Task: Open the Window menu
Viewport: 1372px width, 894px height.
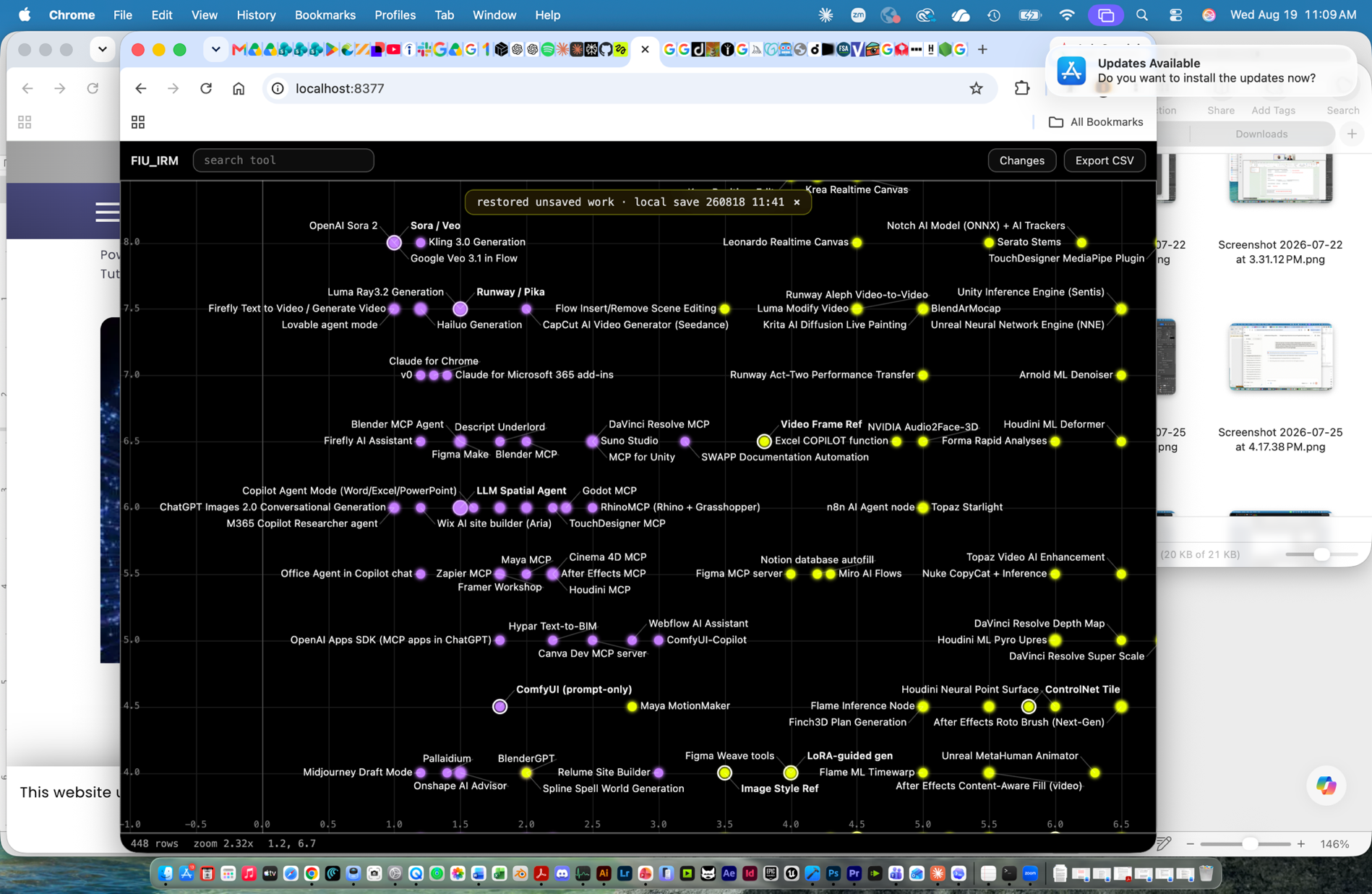Action: [494, 14]
